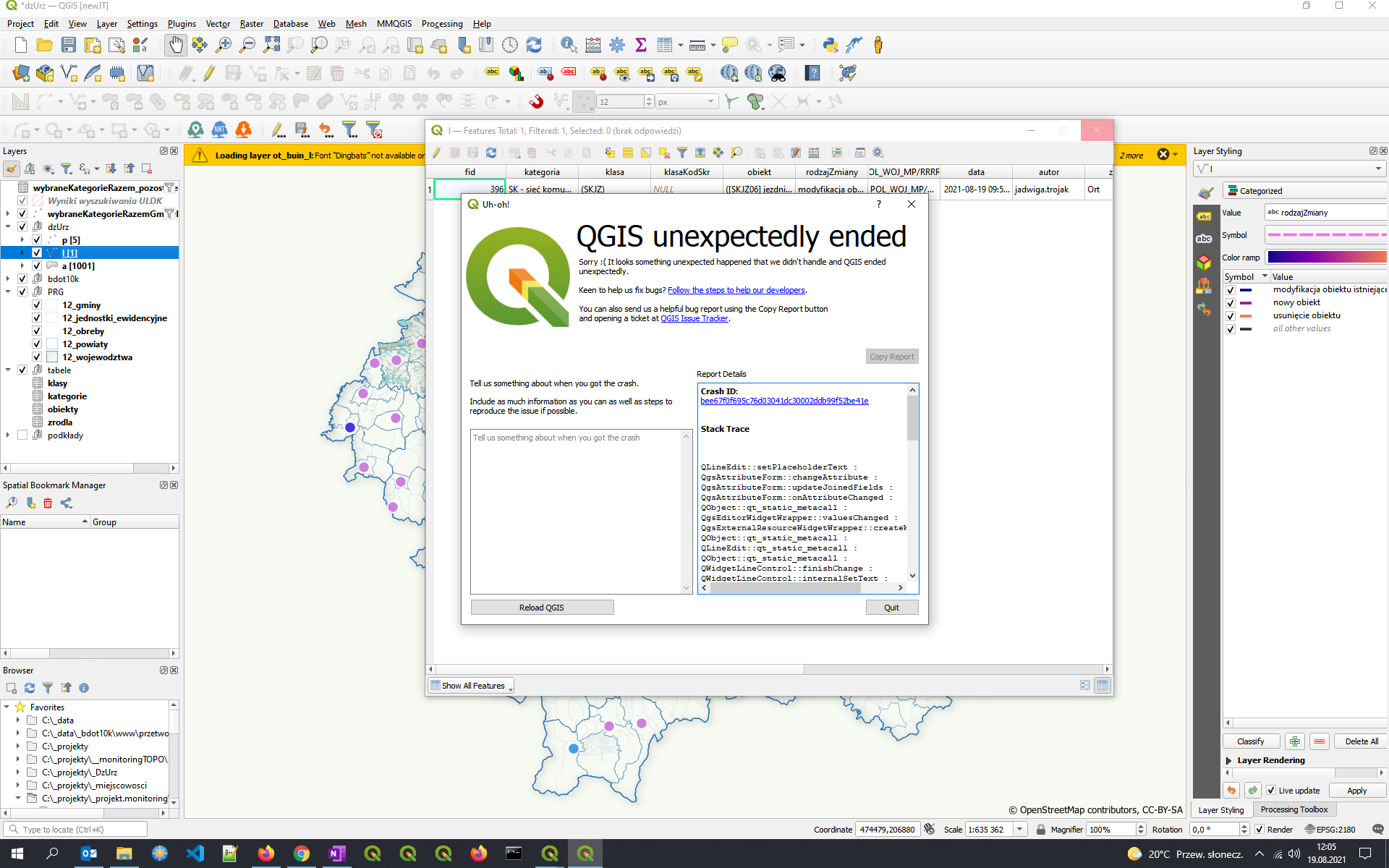Open the temporal controller clock icon

click(510, 44)
